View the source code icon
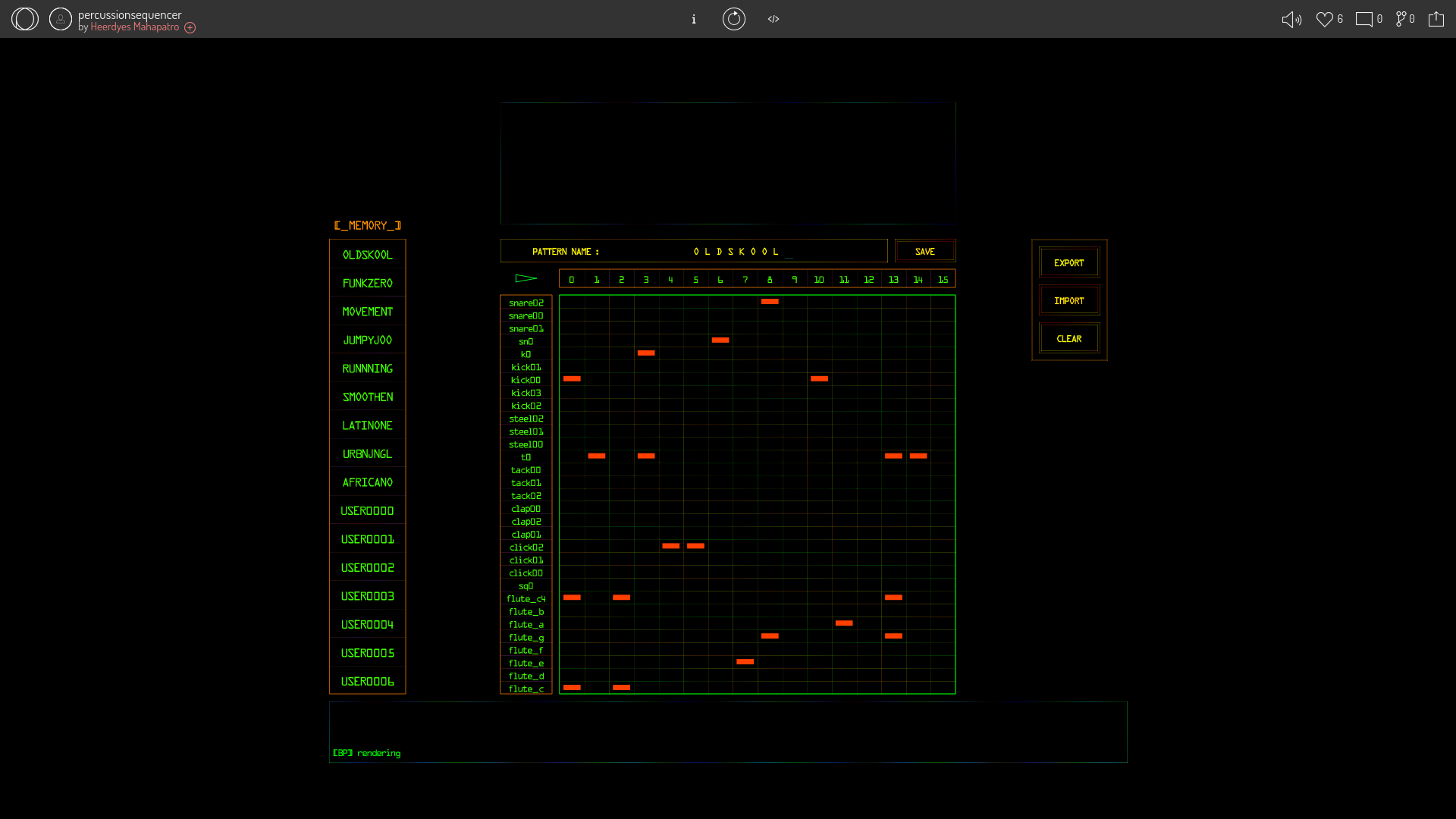The image size is (1456, 819). pyautogui.click(x=773, y=19)
